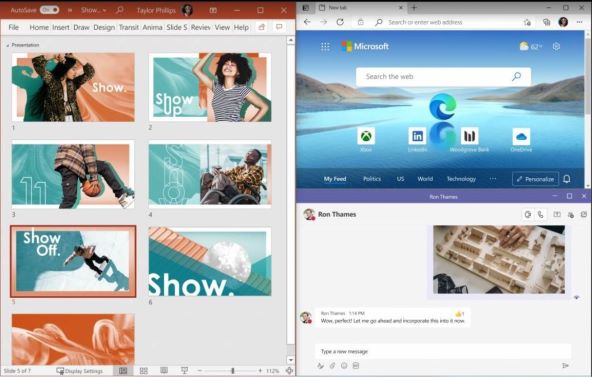
Task: Select slide 2 thumbnail Show Up
Action: (x=210, y=87)
